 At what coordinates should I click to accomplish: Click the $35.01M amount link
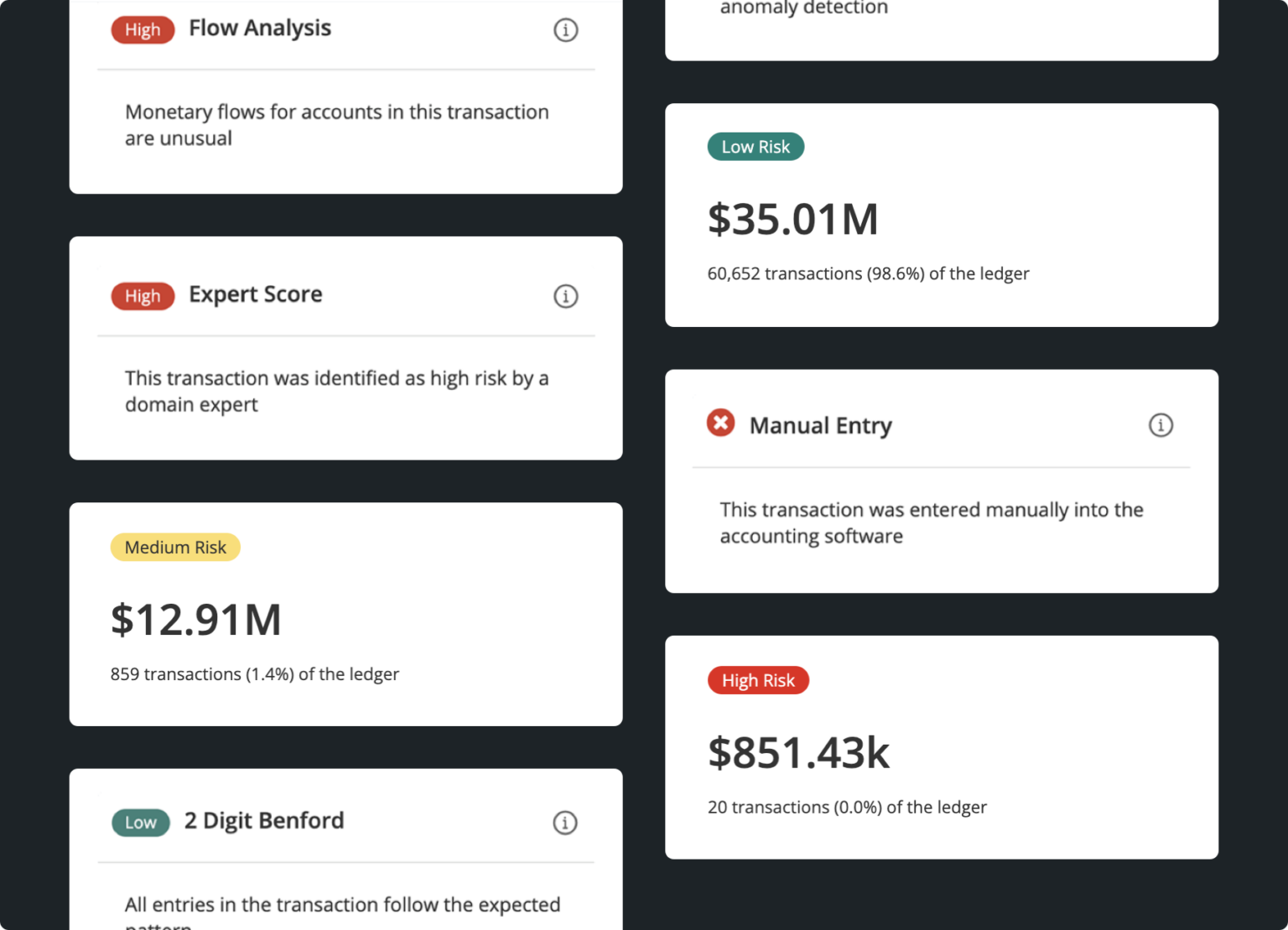click(x=793, y=219)
